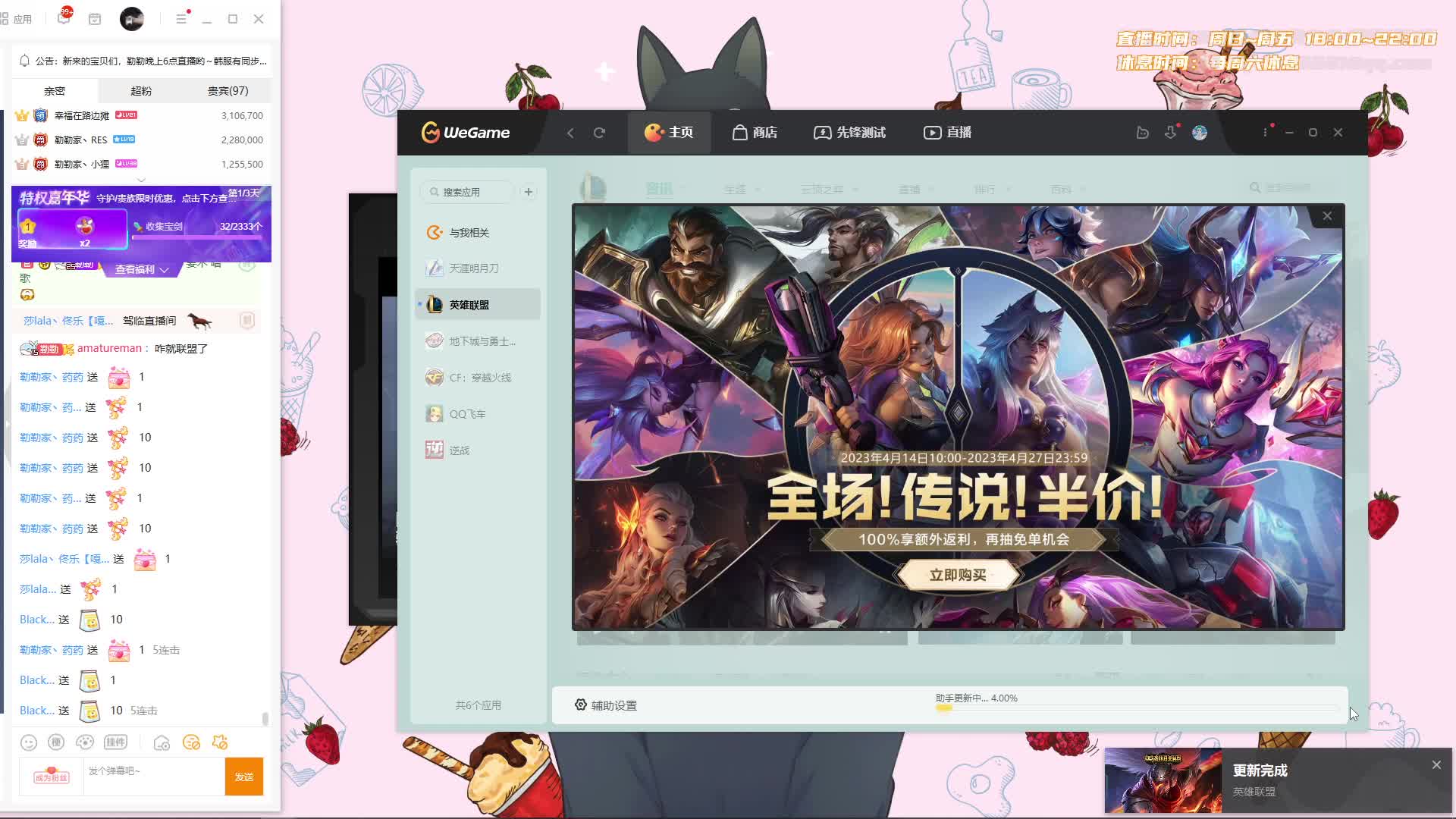Open the paint palette icon
The width and height of the screenshot is (1456, 819).
click(x=85, y=742)
